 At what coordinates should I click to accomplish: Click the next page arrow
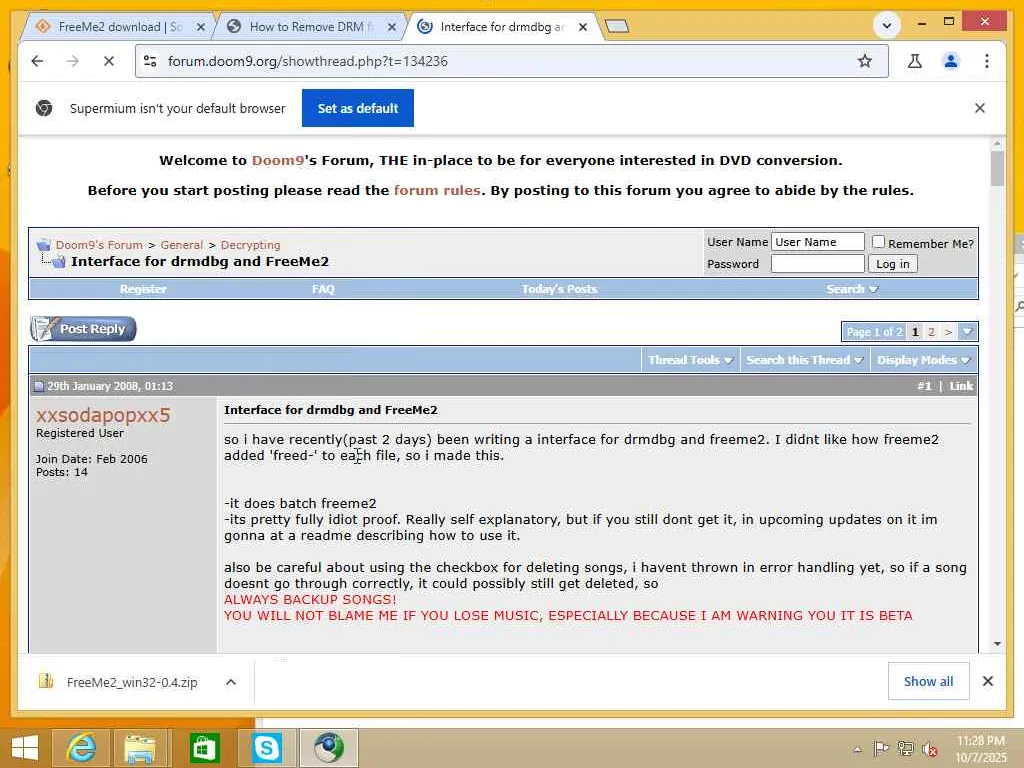pos(948,332)
